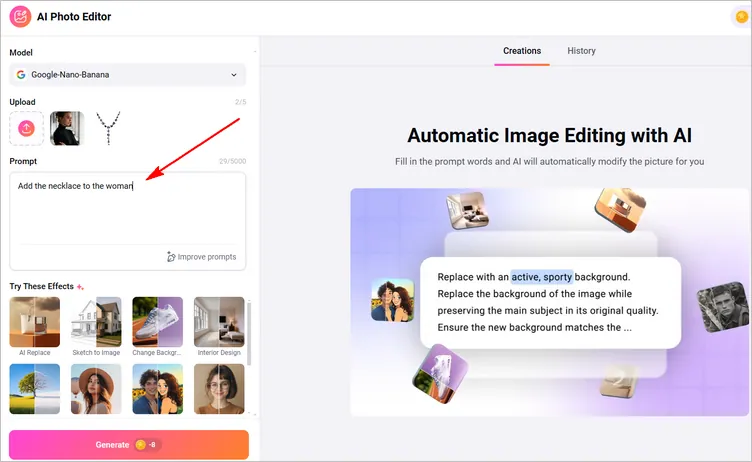Click the sparkle icon beside Try These Effects
Viewport: 752px width, 462px height.
pyautogui.click(x=80, y=287)
